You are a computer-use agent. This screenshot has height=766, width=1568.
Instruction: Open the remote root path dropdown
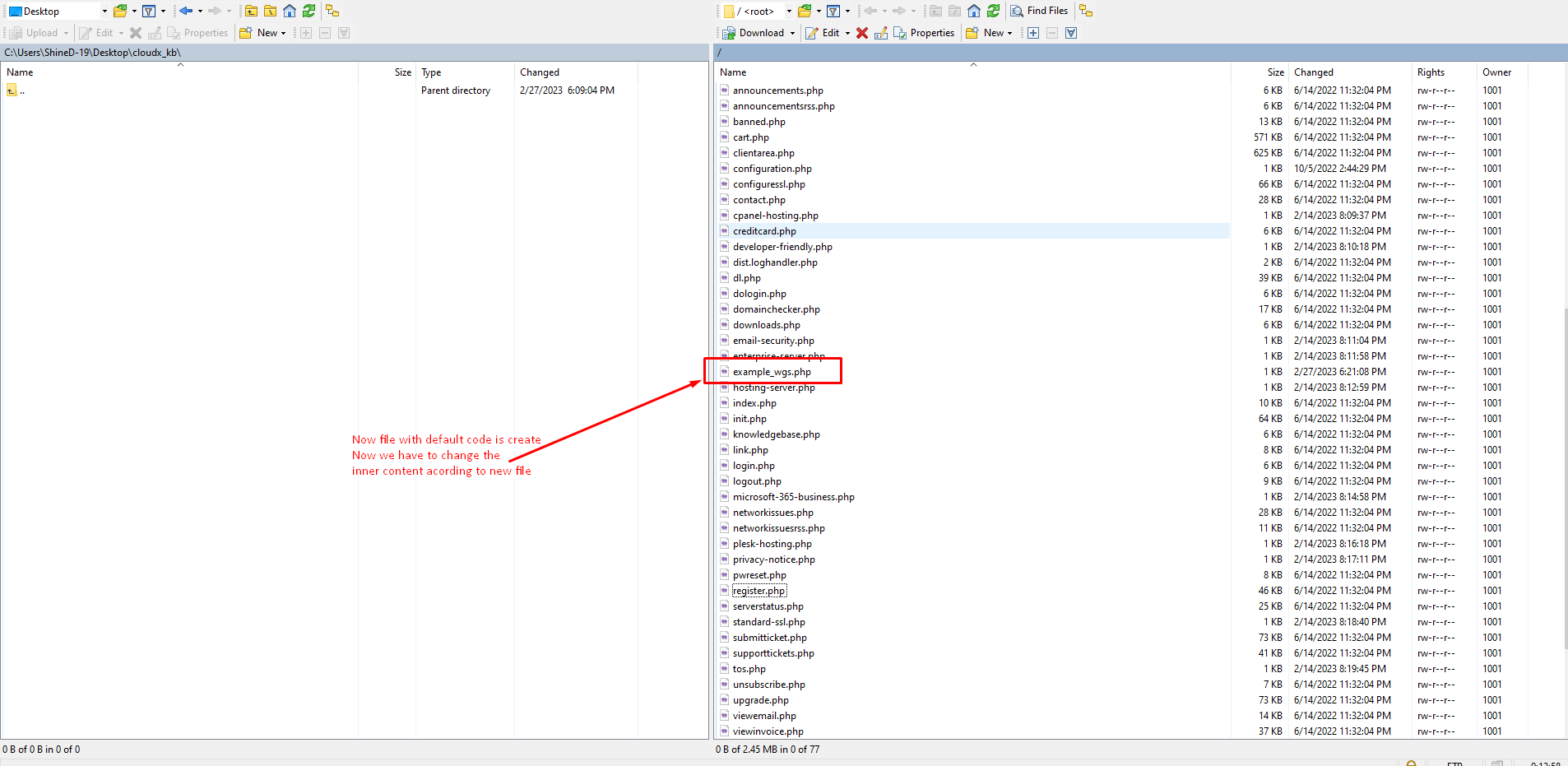(789, 12)
